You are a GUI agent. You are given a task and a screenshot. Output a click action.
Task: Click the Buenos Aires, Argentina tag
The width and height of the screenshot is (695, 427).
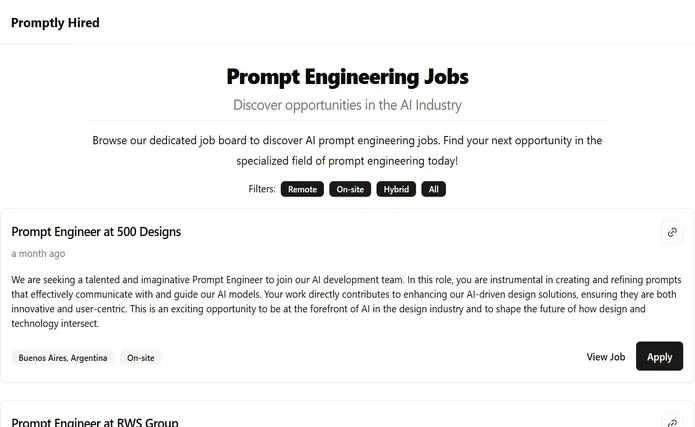63,358
